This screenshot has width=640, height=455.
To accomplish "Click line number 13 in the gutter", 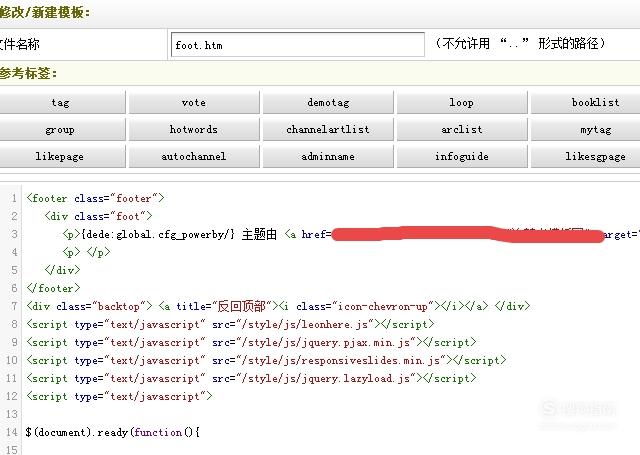I will pyautogui.click(x=11, y=414).
